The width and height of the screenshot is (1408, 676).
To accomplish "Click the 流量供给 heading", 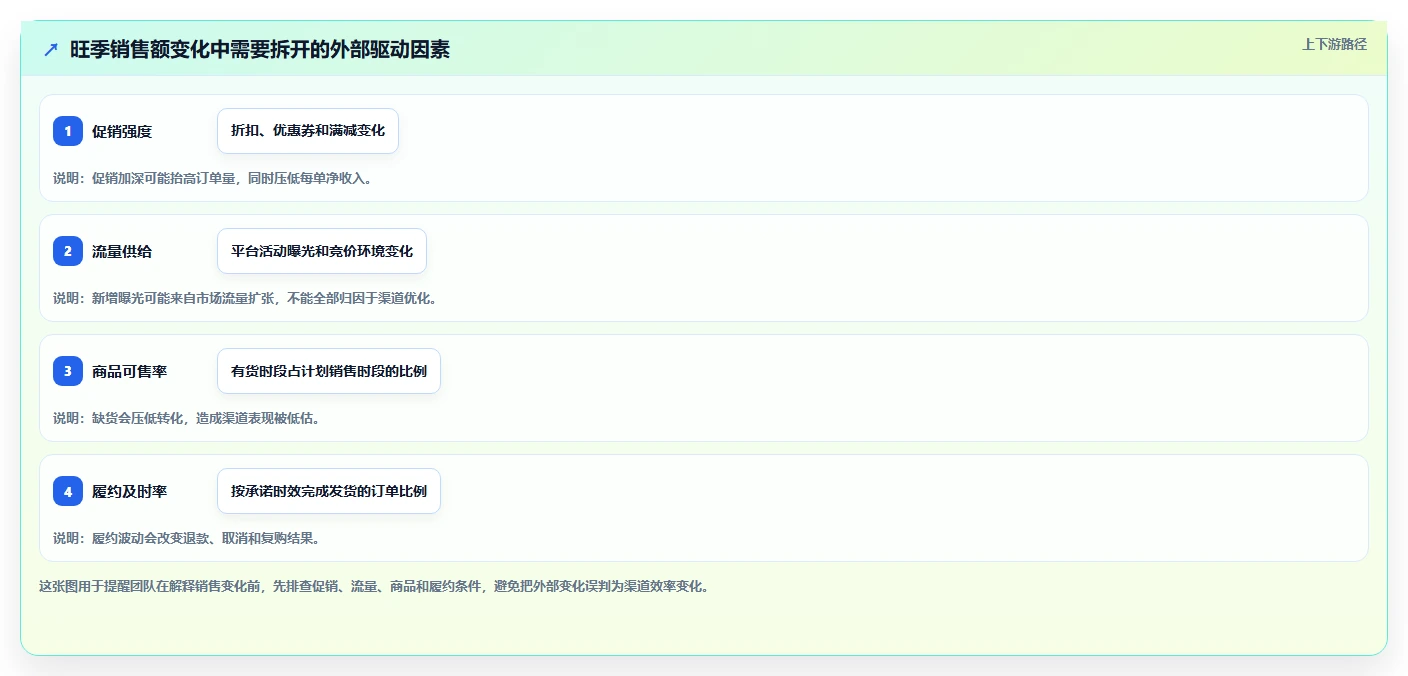I will [x=122, y=251].
